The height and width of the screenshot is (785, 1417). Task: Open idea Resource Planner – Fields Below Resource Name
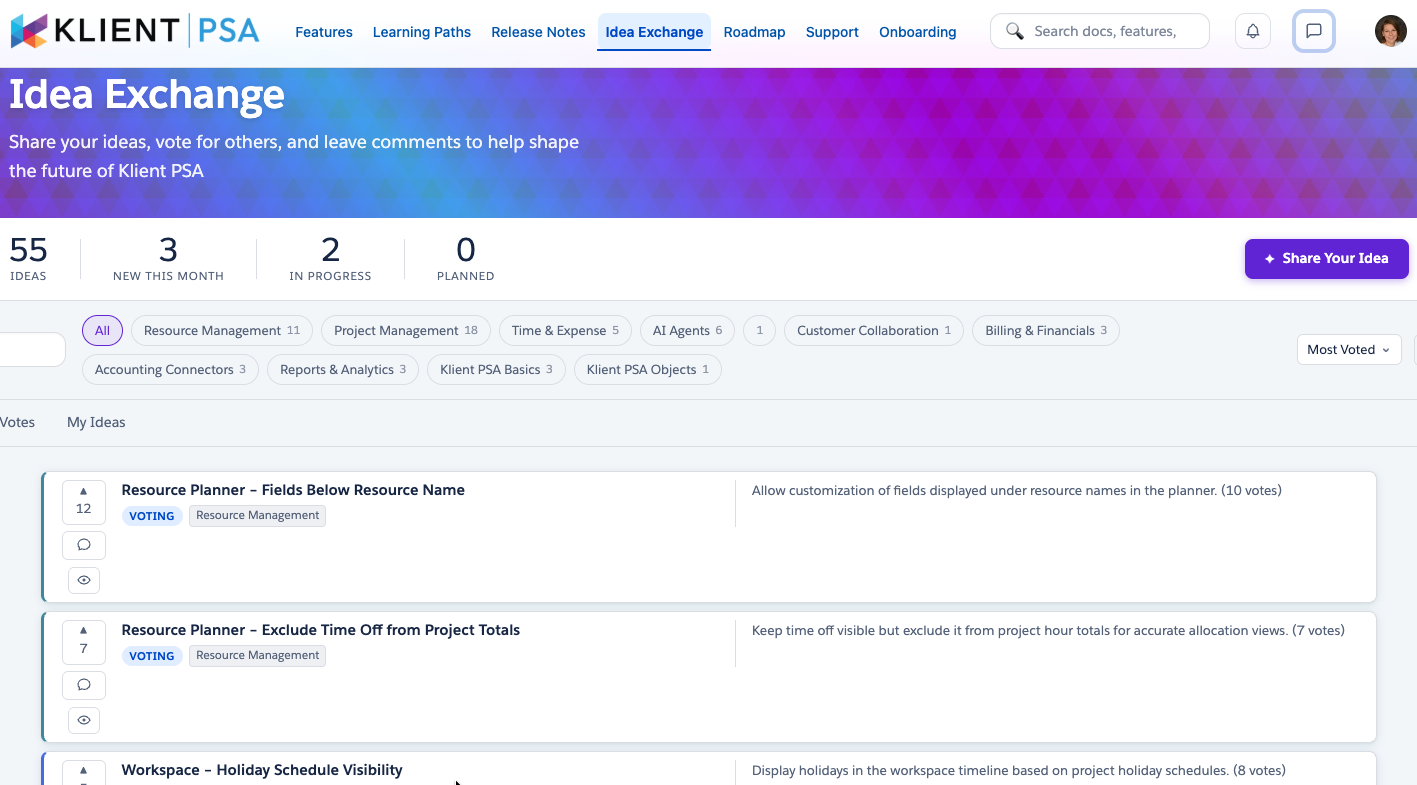(x=293, y=490)
